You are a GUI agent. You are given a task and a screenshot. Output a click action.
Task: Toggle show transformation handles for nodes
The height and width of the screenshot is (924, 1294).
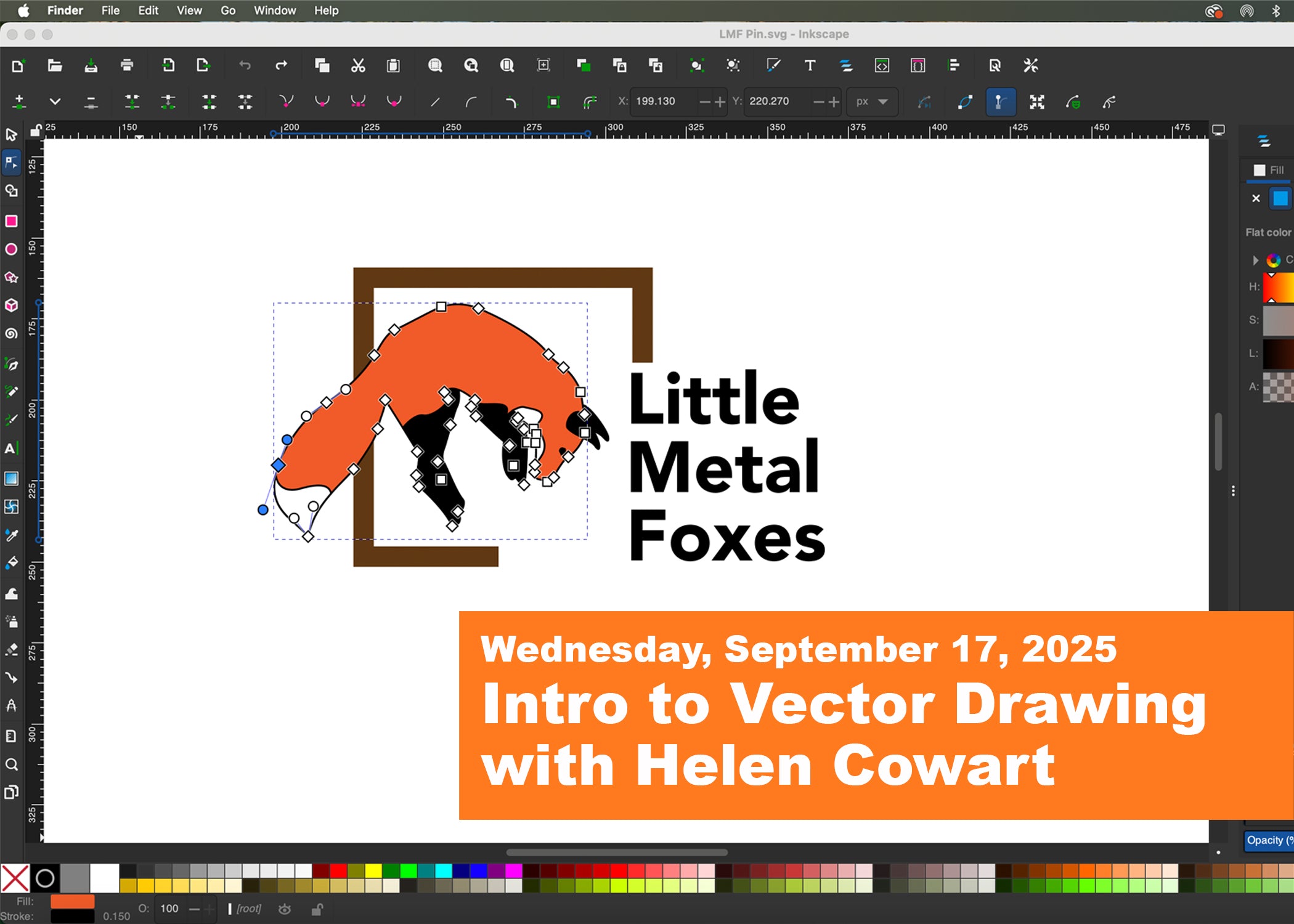click(x=1037, y=102)
